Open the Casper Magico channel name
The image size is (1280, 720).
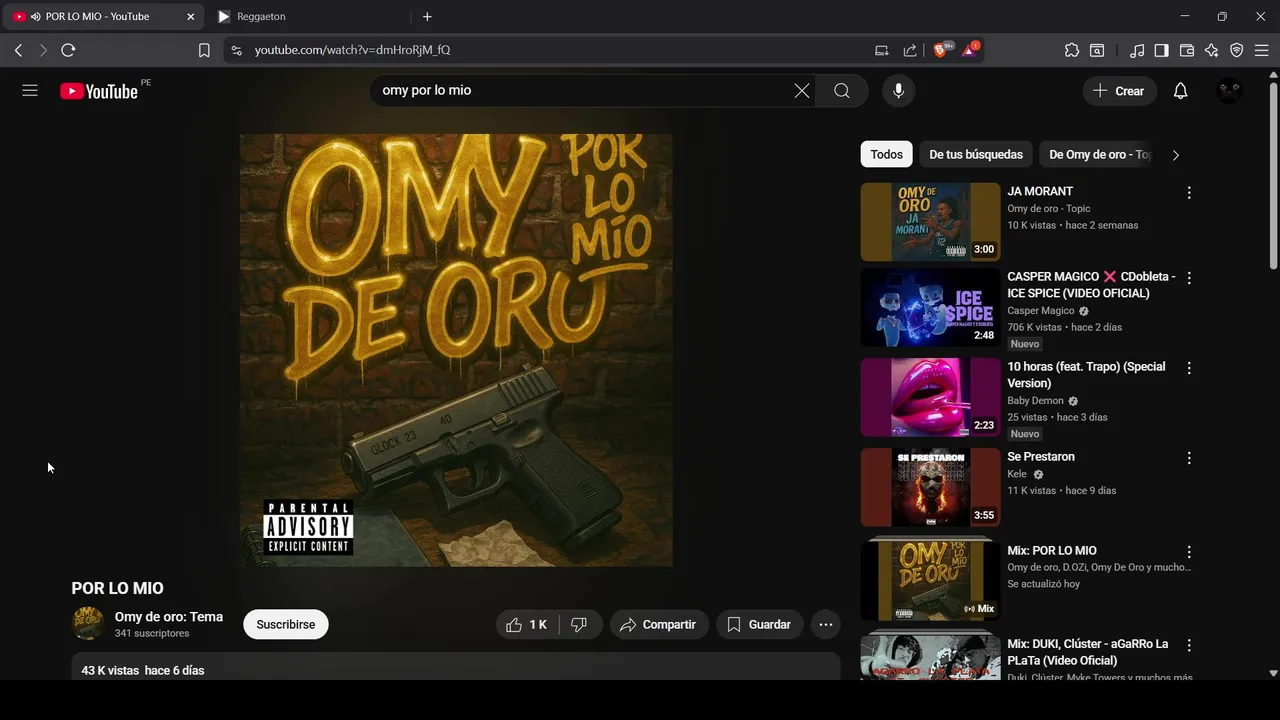1040,311
